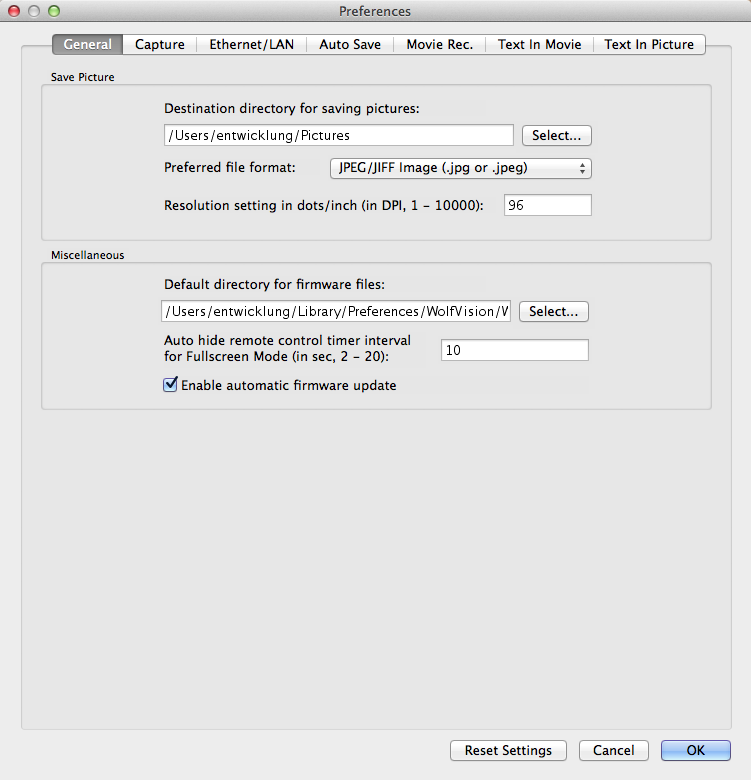Click the pictures destination directory field
The height and width of the screenshot is (780, 751).
(x=338, y=135)
